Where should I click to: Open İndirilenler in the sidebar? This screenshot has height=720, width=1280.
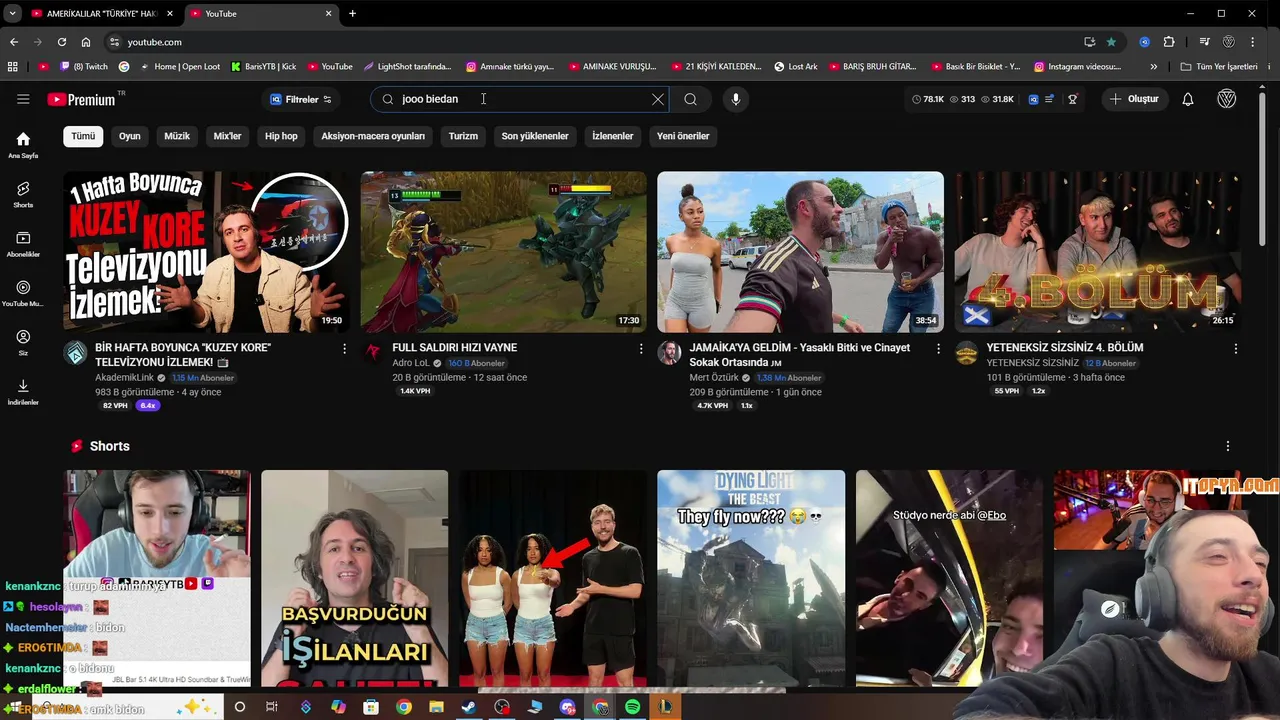coord(23,392)
